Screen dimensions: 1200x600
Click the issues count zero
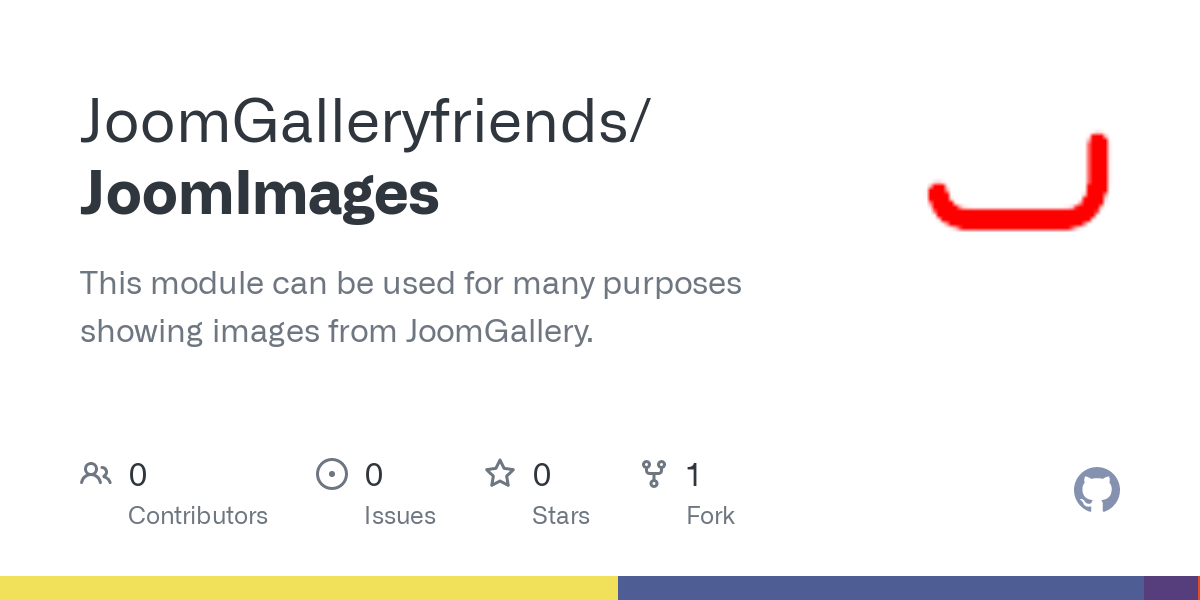[x=374, y=474]
